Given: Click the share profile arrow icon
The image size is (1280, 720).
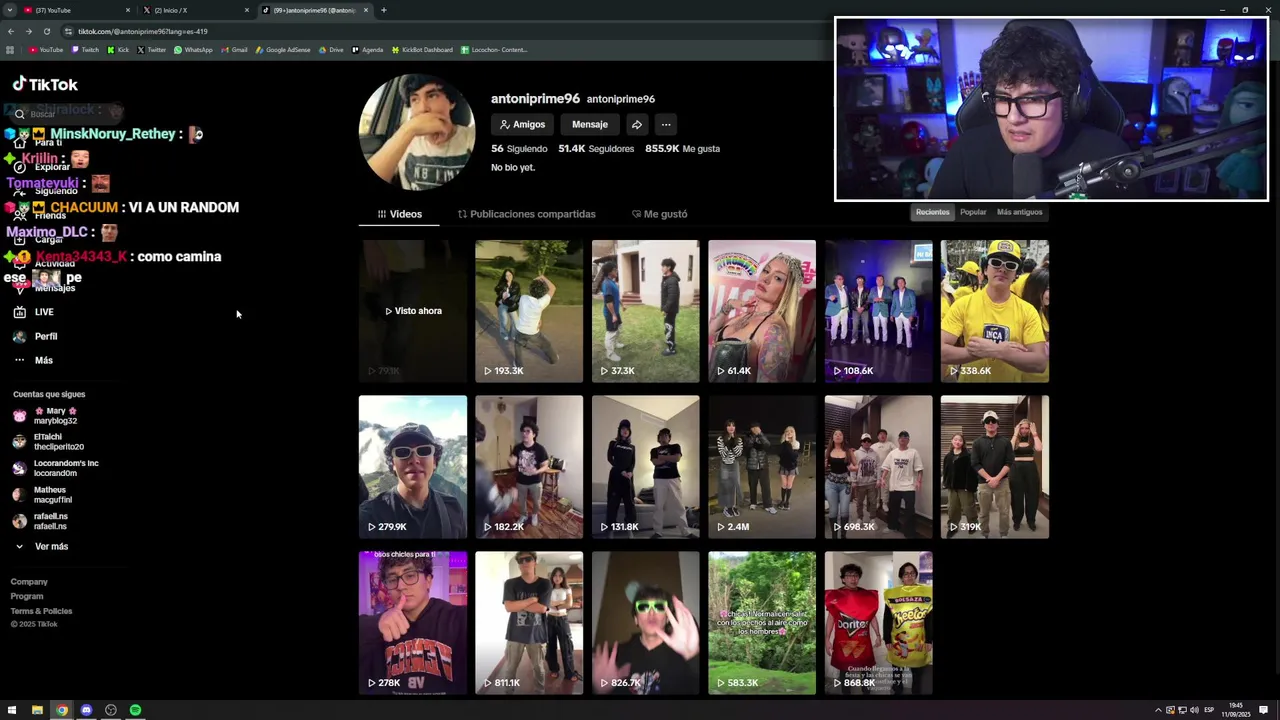Looking at the screenshot, I should [637, 125].
